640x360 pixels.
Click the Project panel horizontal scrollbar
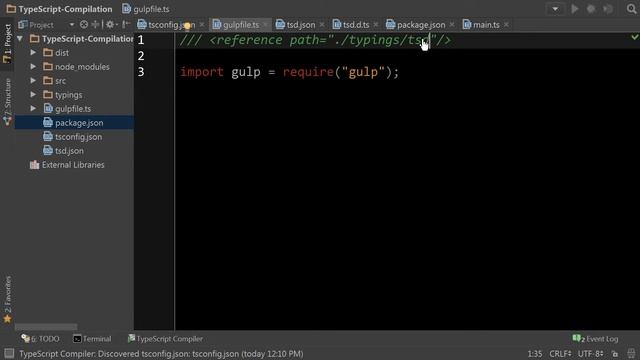46,327
